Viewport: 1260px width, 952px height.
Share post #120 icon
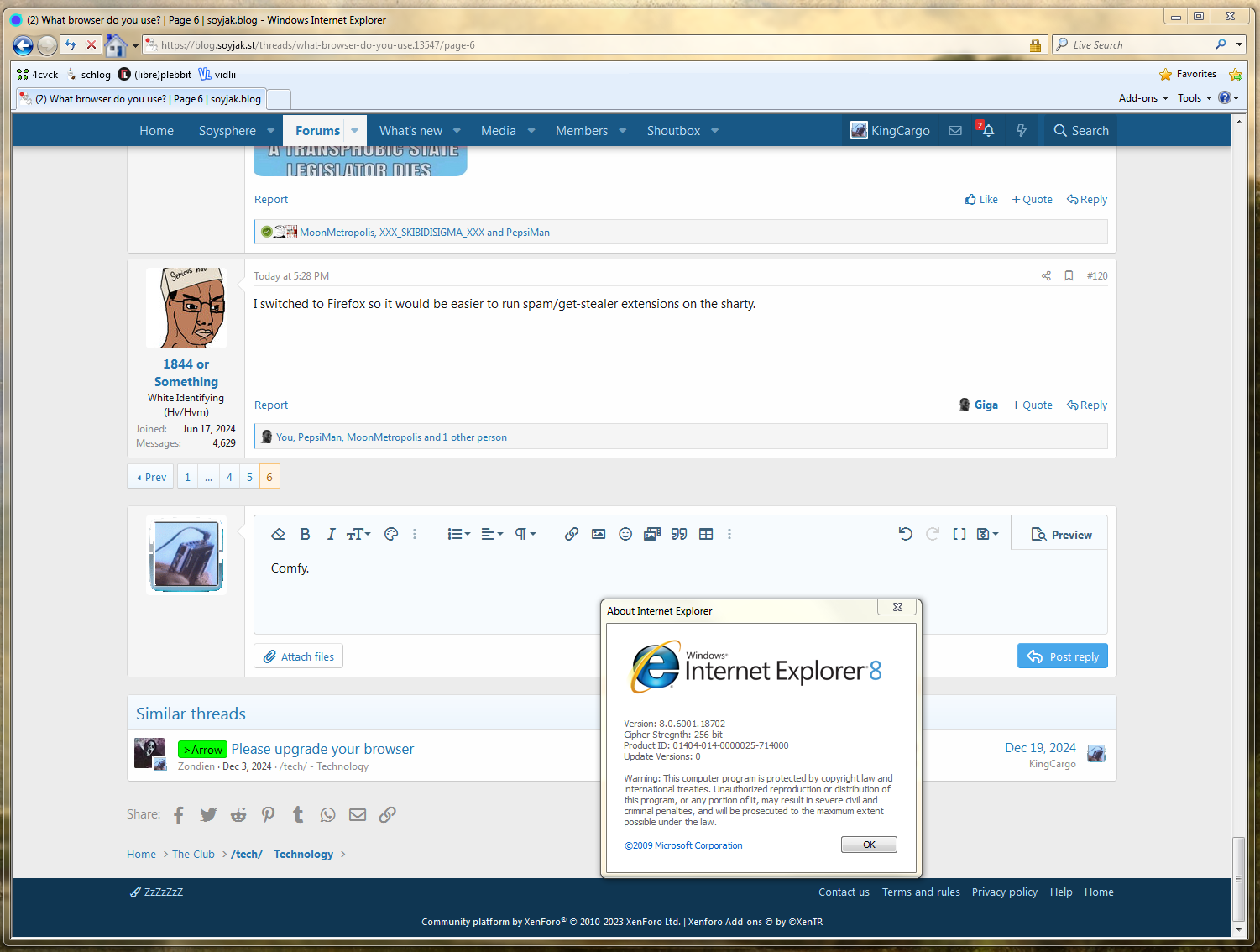(1046, 275)
